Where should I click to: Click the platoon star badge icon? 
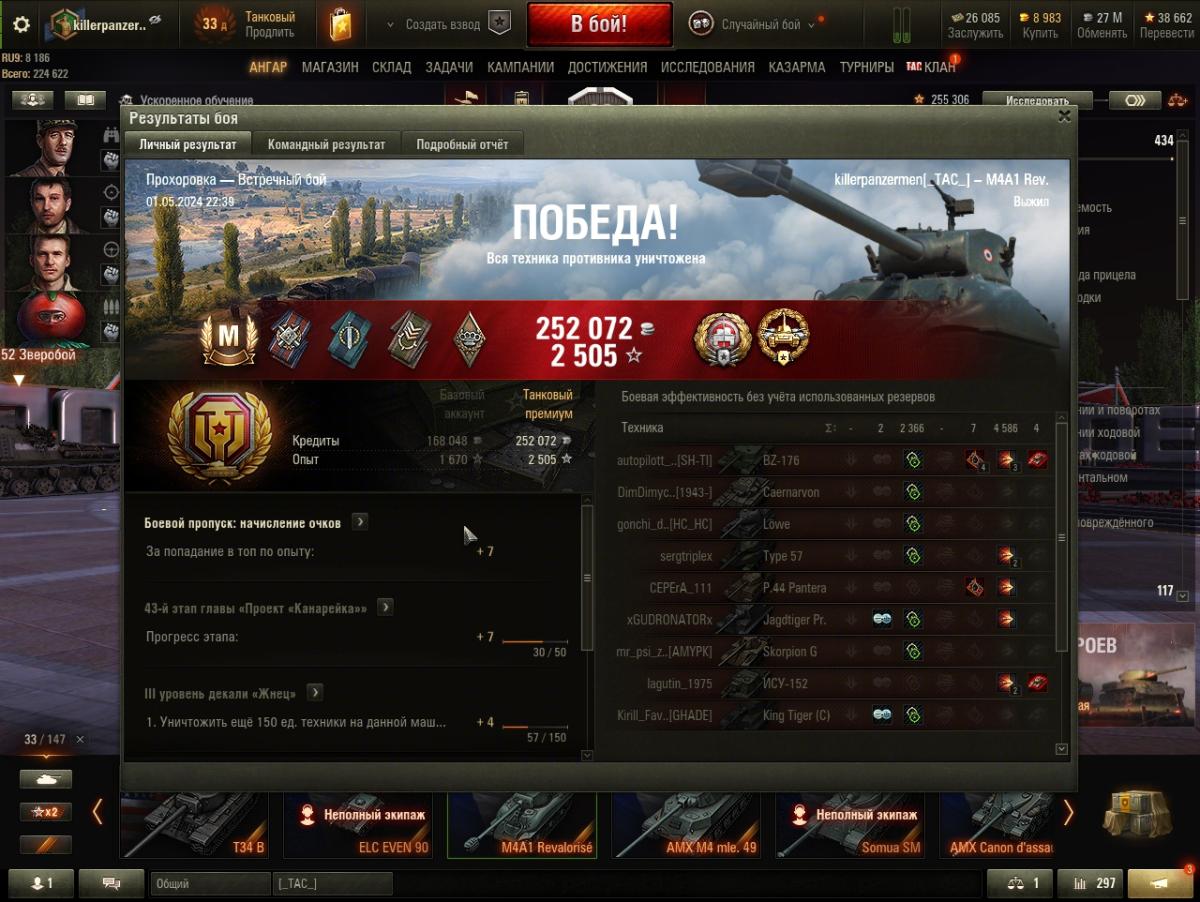499,24
